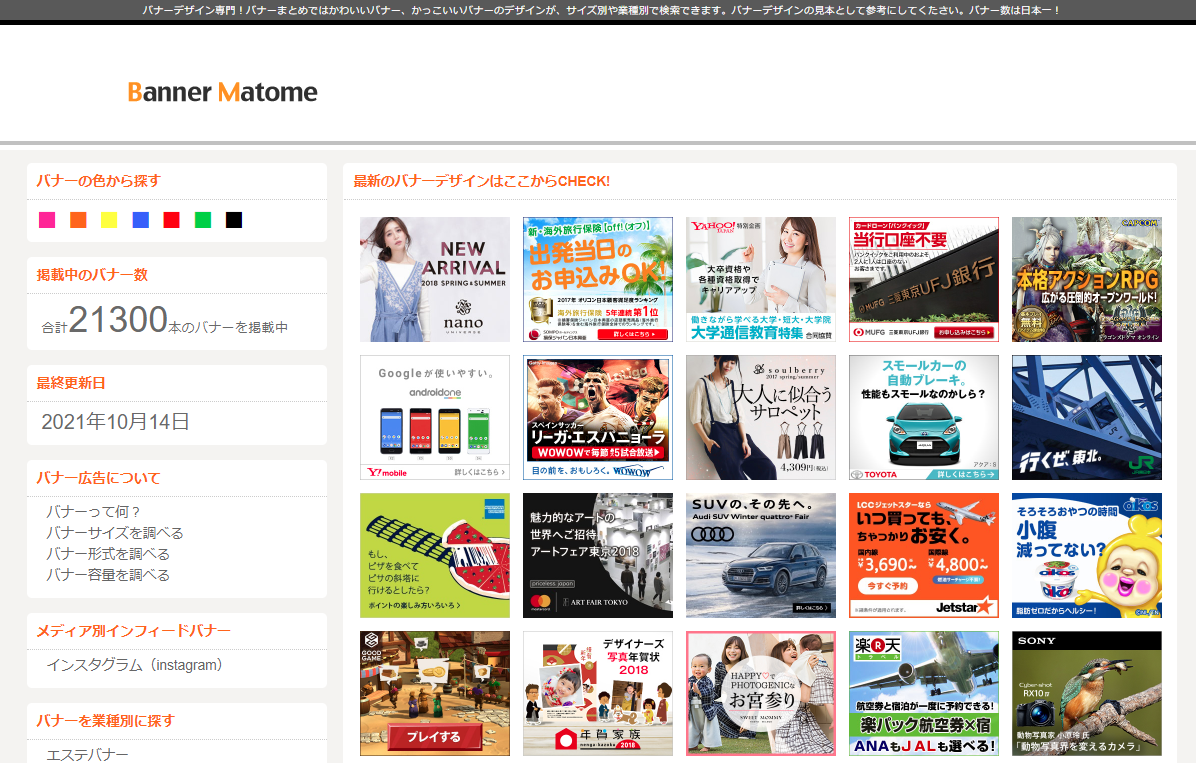Open the お宮参り photo banner thumbnail
The image size is (1196, 763).
pyautogui.click(x=760, y=694)
